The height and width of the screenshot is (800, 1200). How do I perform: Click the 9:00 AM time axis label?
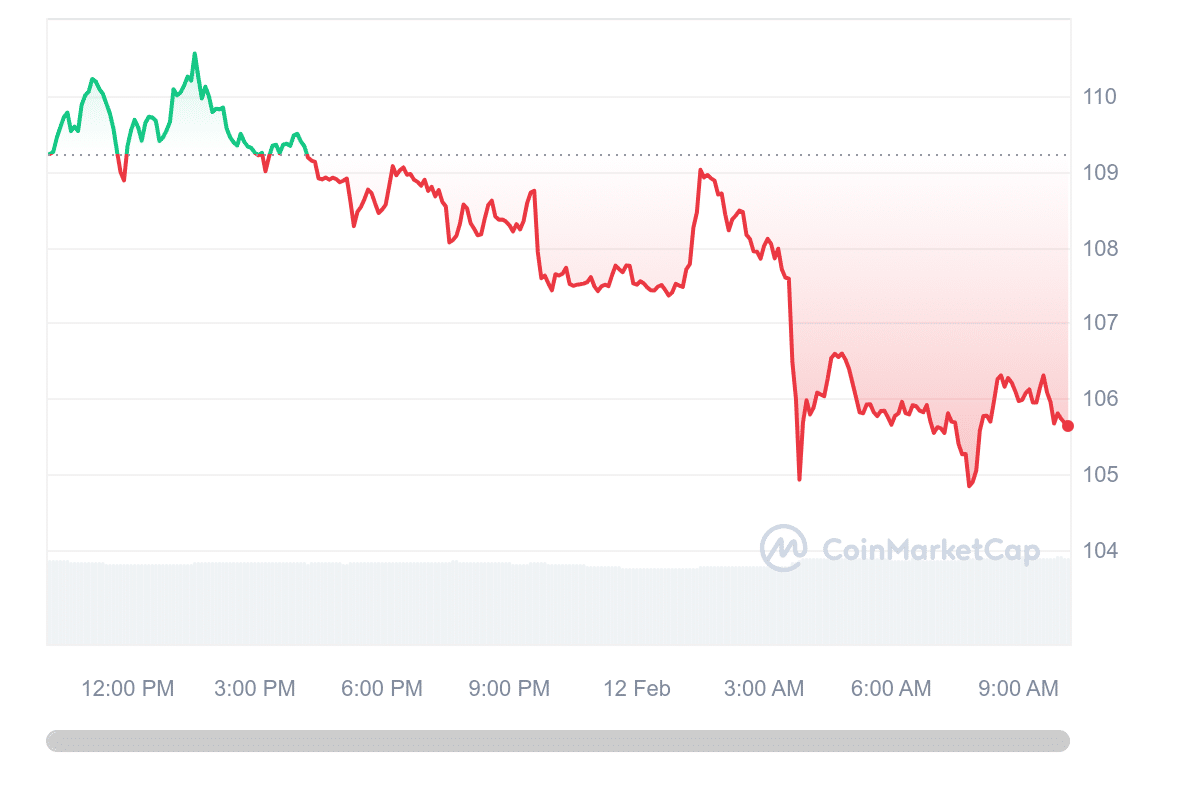click(x=1018, y=688)
